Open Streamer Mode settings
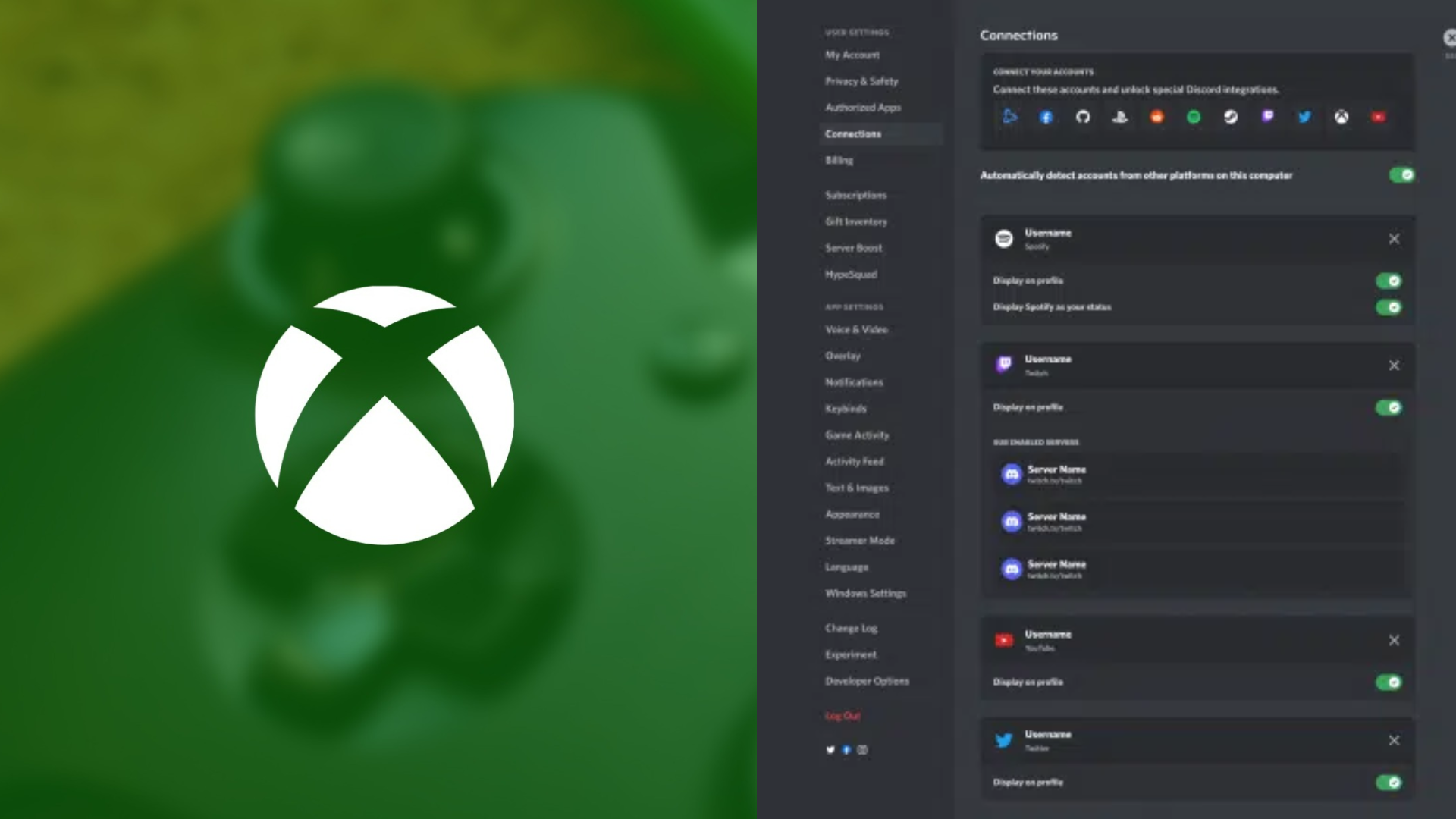Image resolution: width=1456 pixels, height=819 pixels. click(x=860, y=541)
